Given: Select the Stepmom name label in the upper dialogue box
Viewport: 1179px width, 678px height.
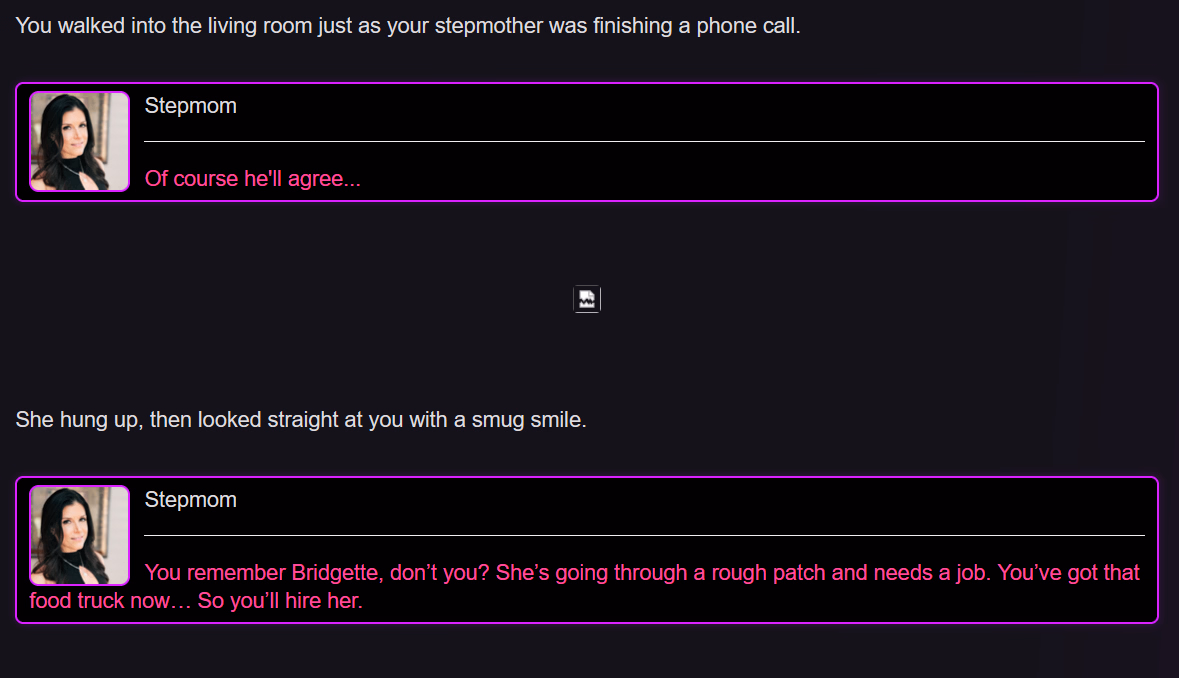Looking at the screenshot, I should pos(190,106).
